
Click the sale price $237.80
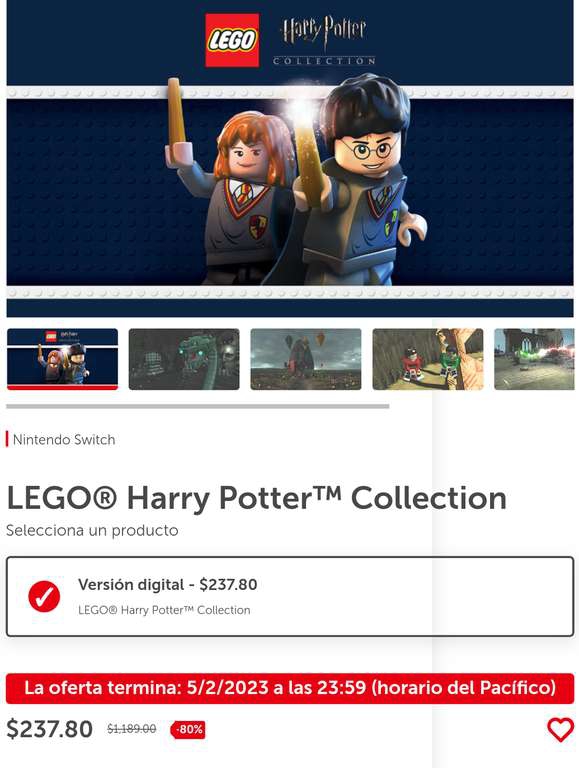(49, 729)
